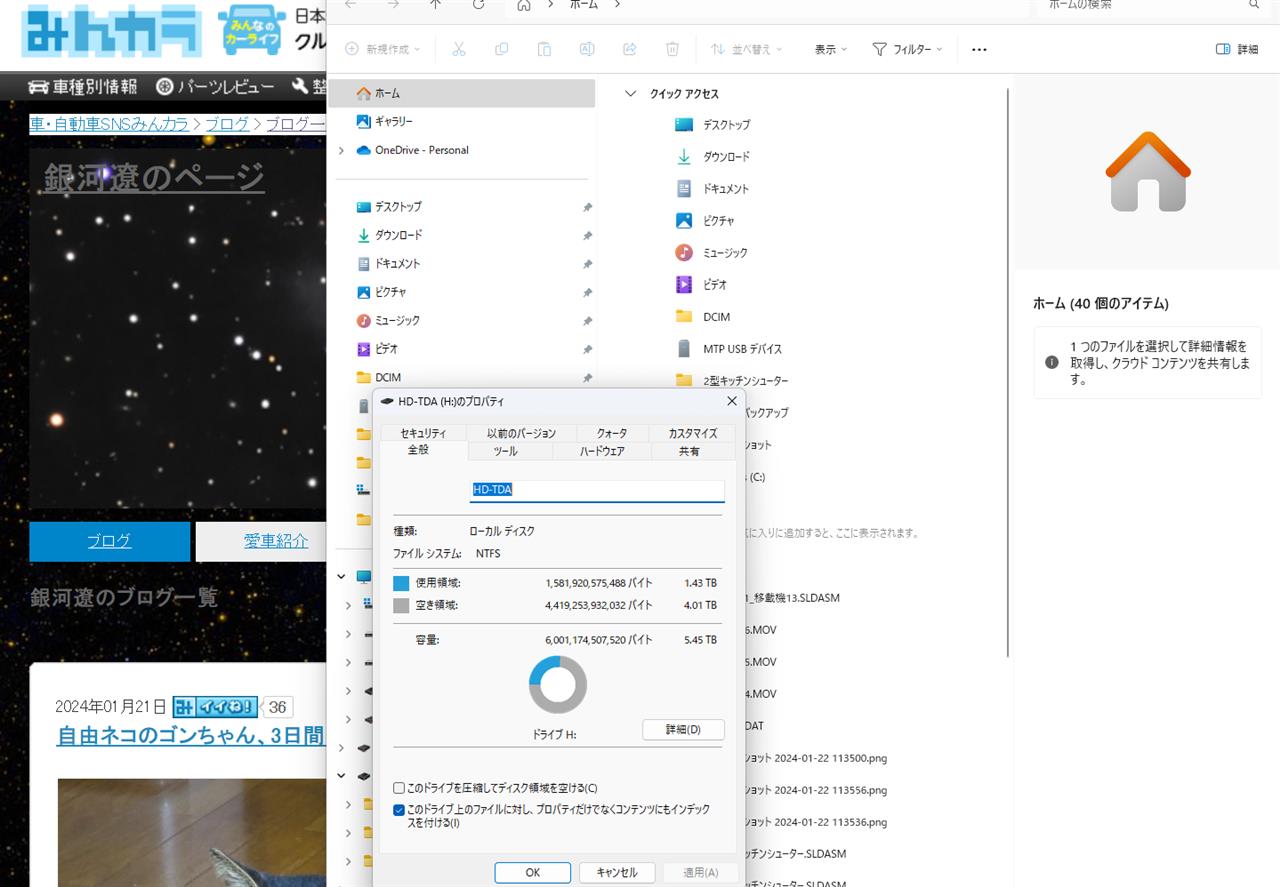1280x887 pixels.
Task: Uncheck the index file contents checkbox
Action: click(x=399, y=810)
